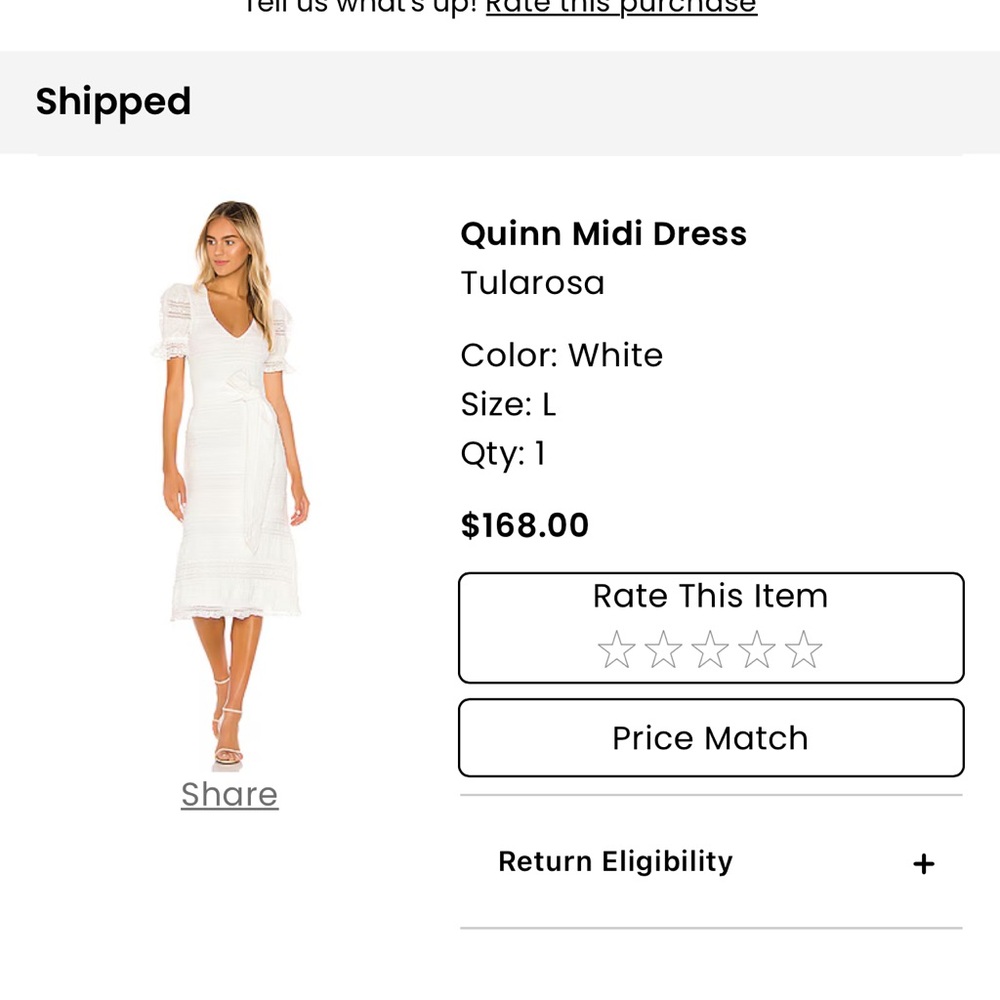The height and width of the screenshot is (1000, 1000).
Task: Click the $168.00 price
Action: click(x=524, y=525)
